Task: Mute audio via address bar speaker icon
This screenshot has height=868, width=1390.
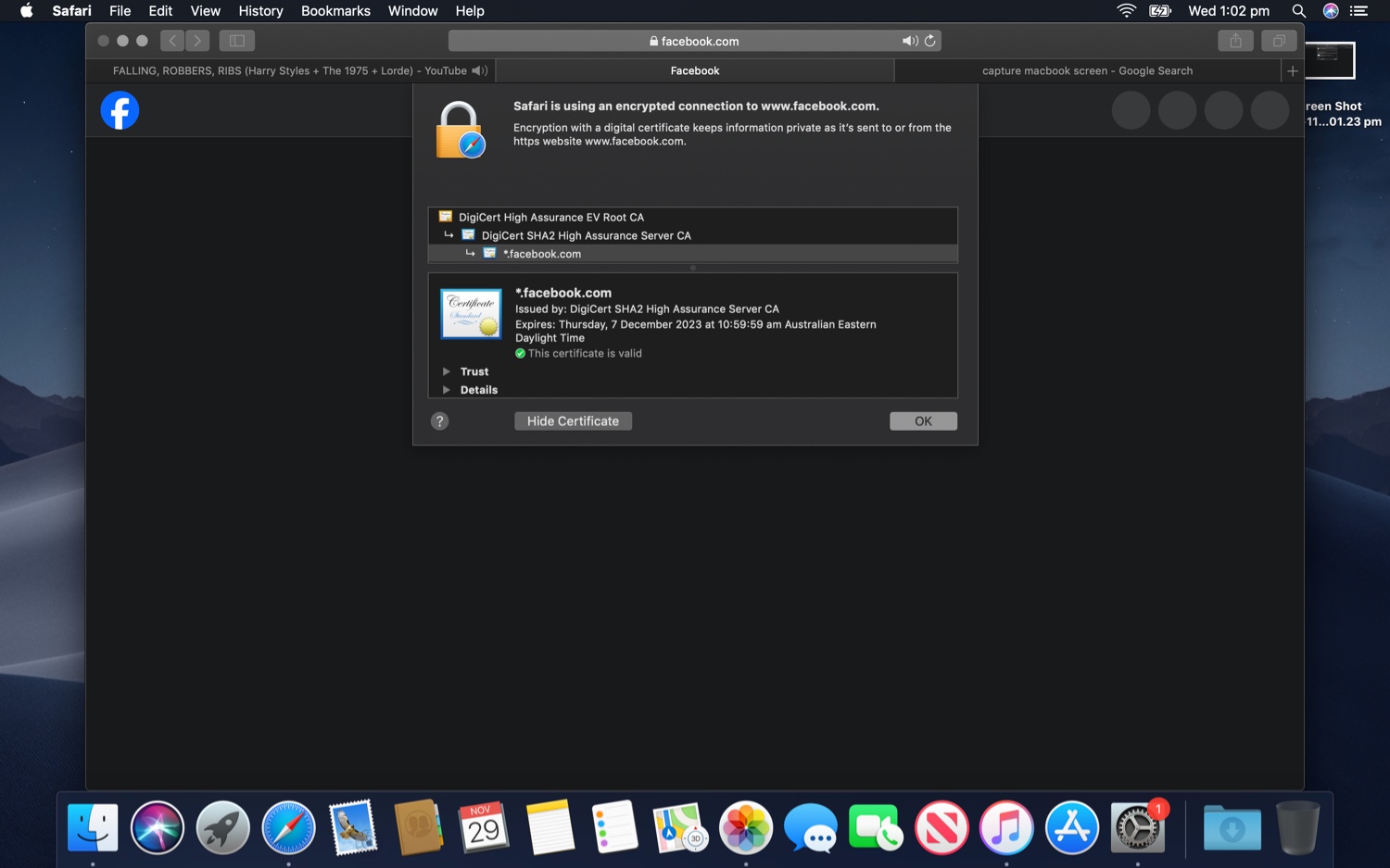Action: [x=910, y=41]
